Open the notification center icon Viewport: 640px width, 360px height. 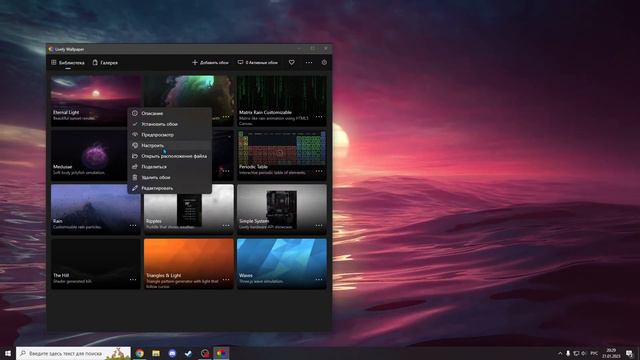coord(629,353)
